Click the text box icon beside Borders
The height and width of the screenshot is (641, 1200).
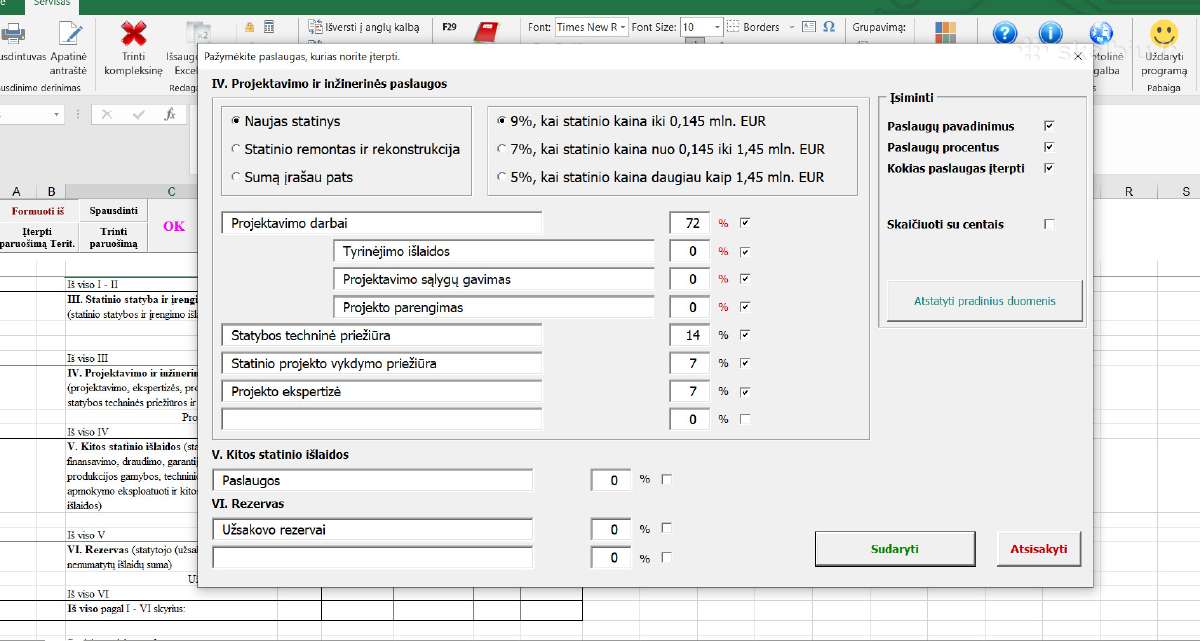pyautogui.click(x=809, y=27)
